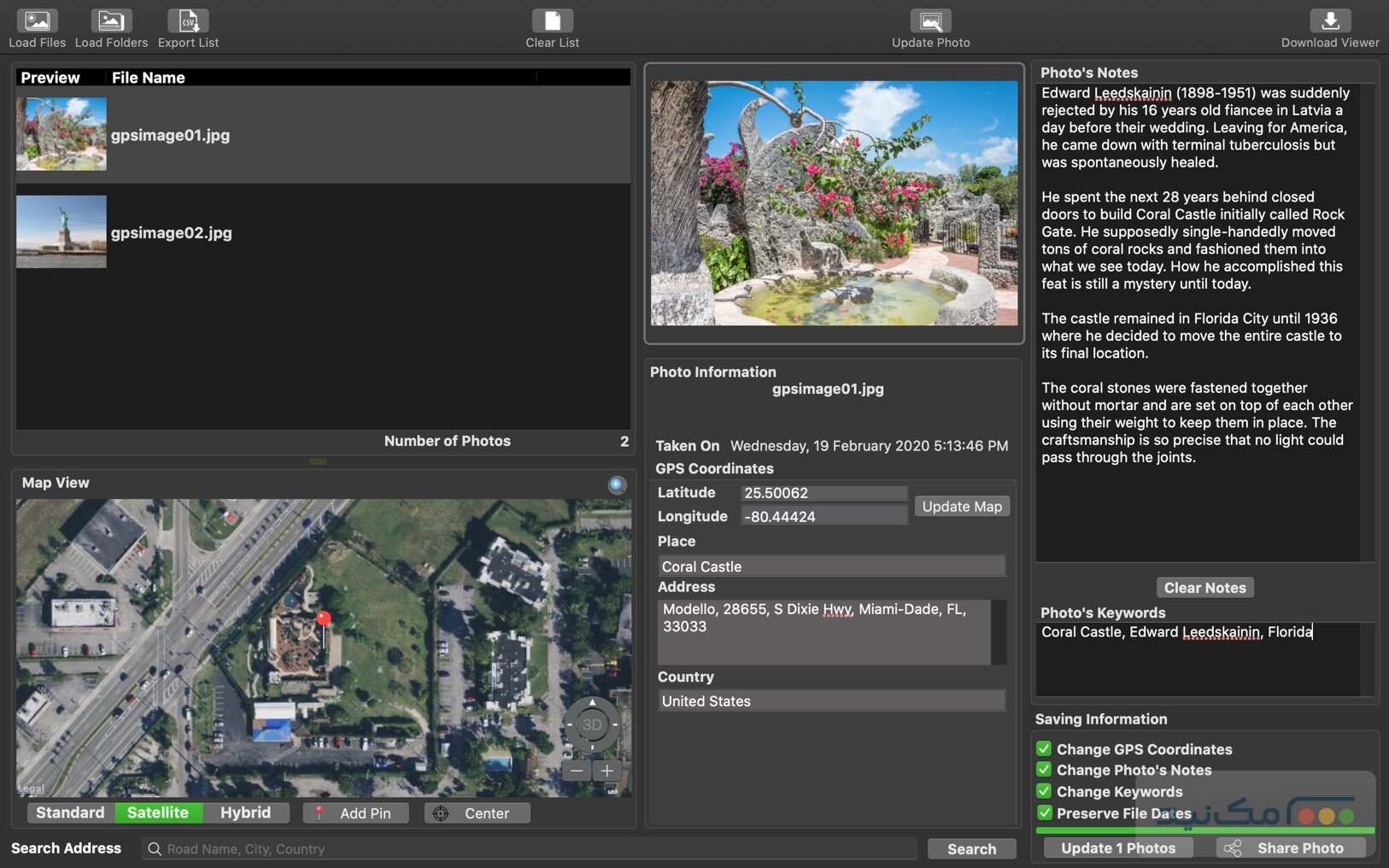This screenshot has width=1389, height=868.
Task: Disable the Change Keywords checkbox
Action: (x=1044, y=791)
